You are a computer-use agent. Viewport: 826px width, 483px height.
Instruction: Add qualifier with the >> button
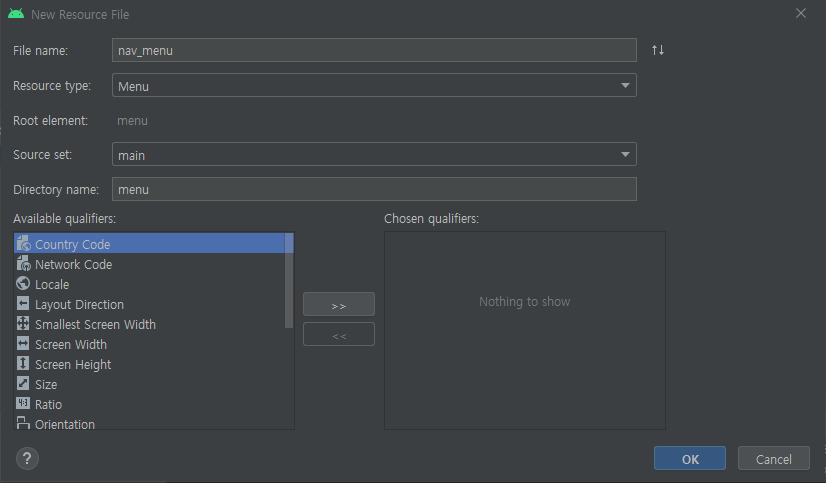click(x=339, y=304)
